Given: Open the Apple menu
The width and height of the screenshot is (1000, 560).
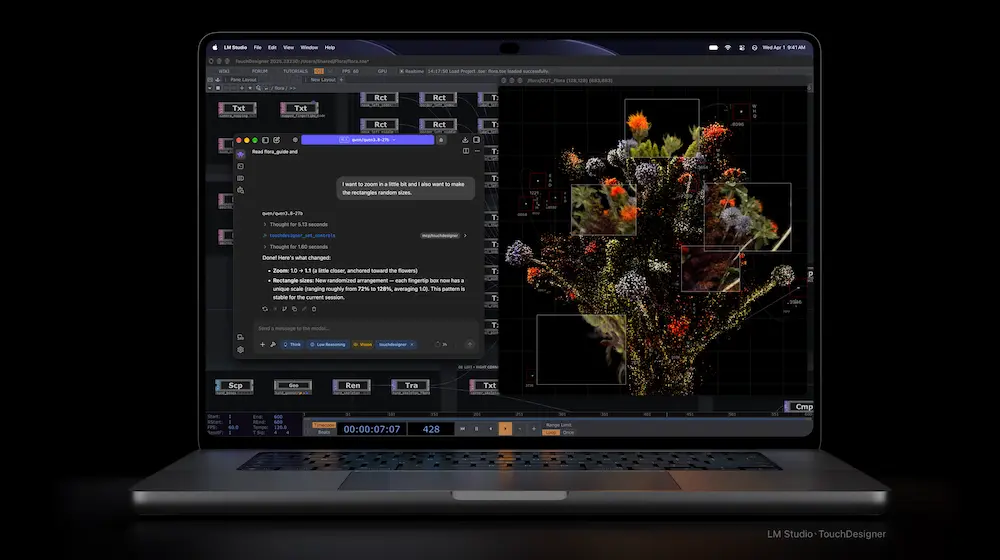Looking at the screenshot, I should click(x=215, y=47).
